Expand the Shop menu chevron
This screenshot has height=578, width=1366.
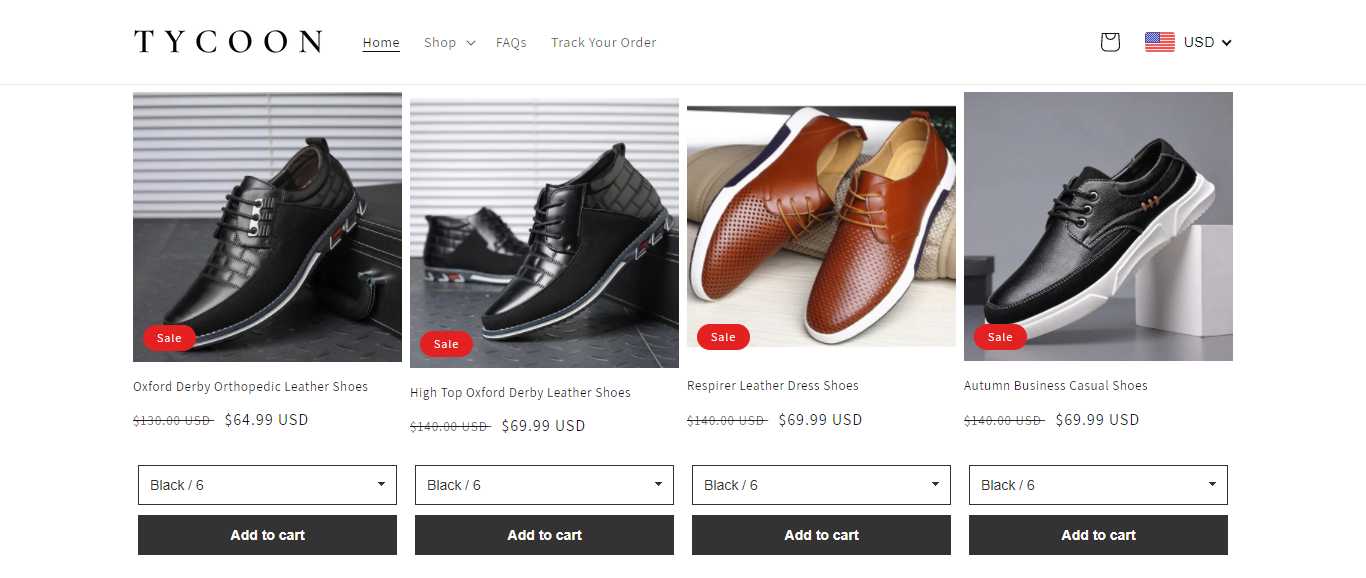click(x=471, y=43)
